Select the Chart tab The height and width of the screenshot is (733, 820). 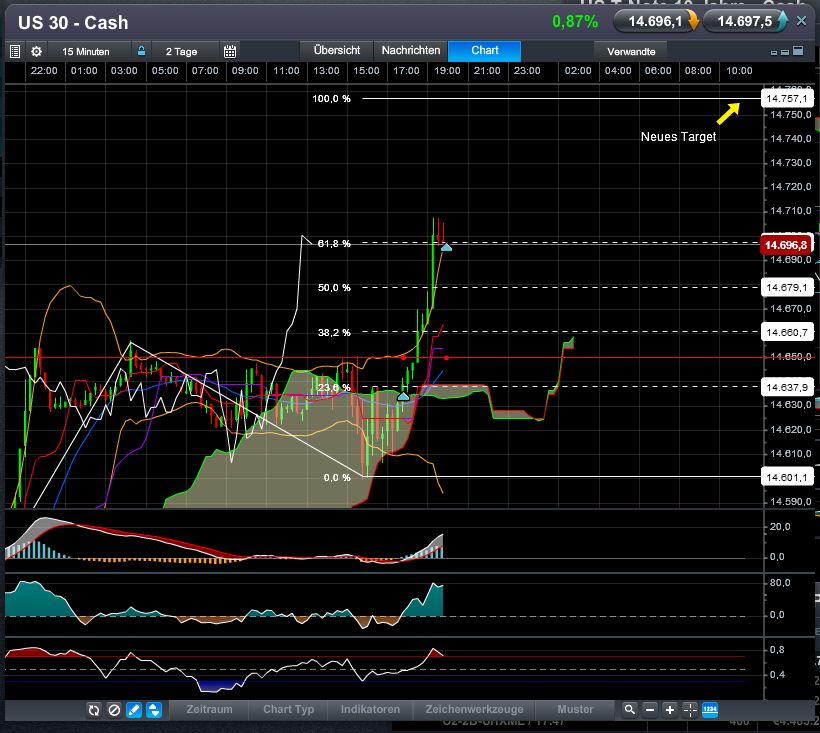pos(484,50)
